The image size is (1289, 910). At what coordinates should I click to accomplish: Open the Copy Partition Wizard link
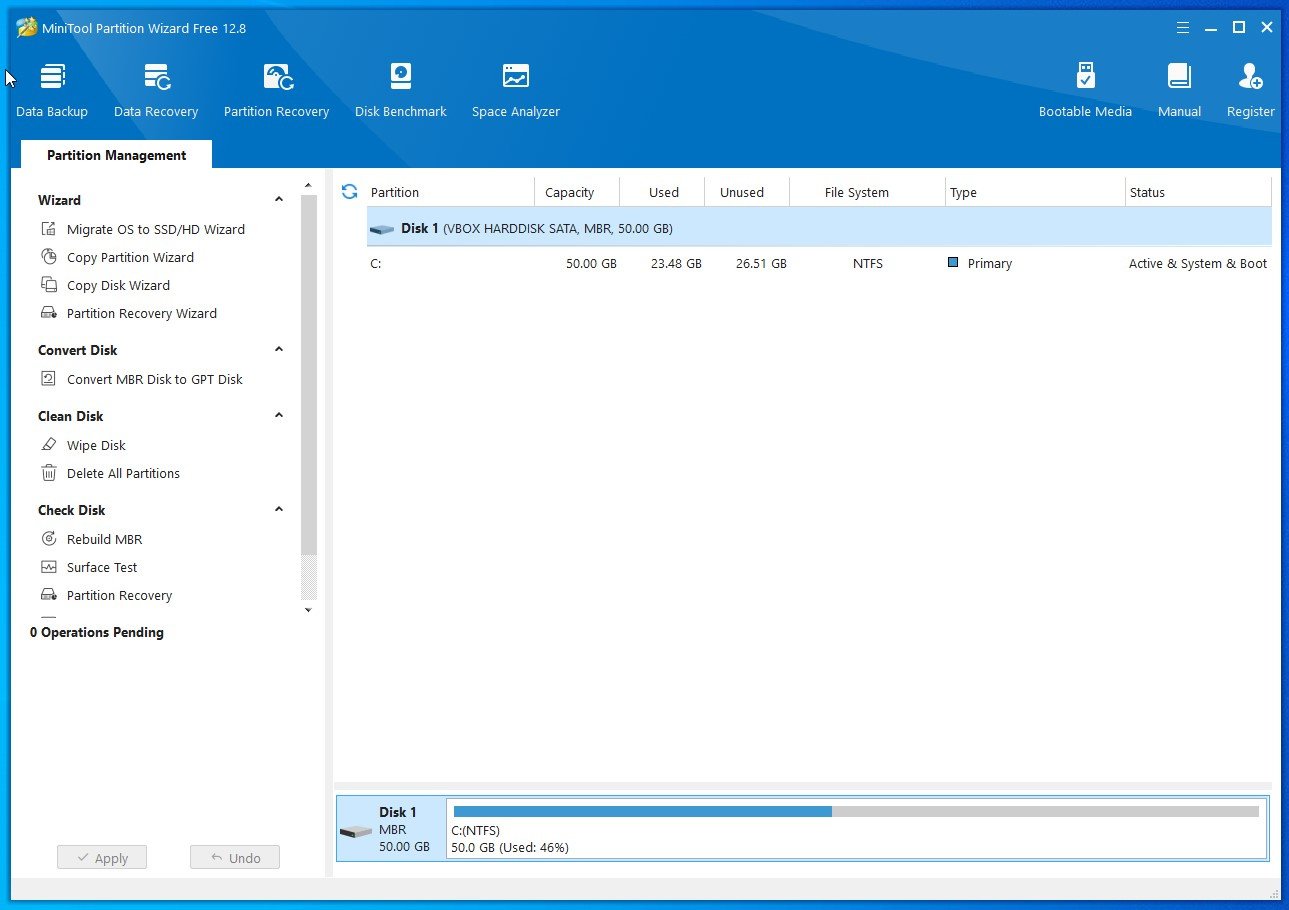coord(130,257)
